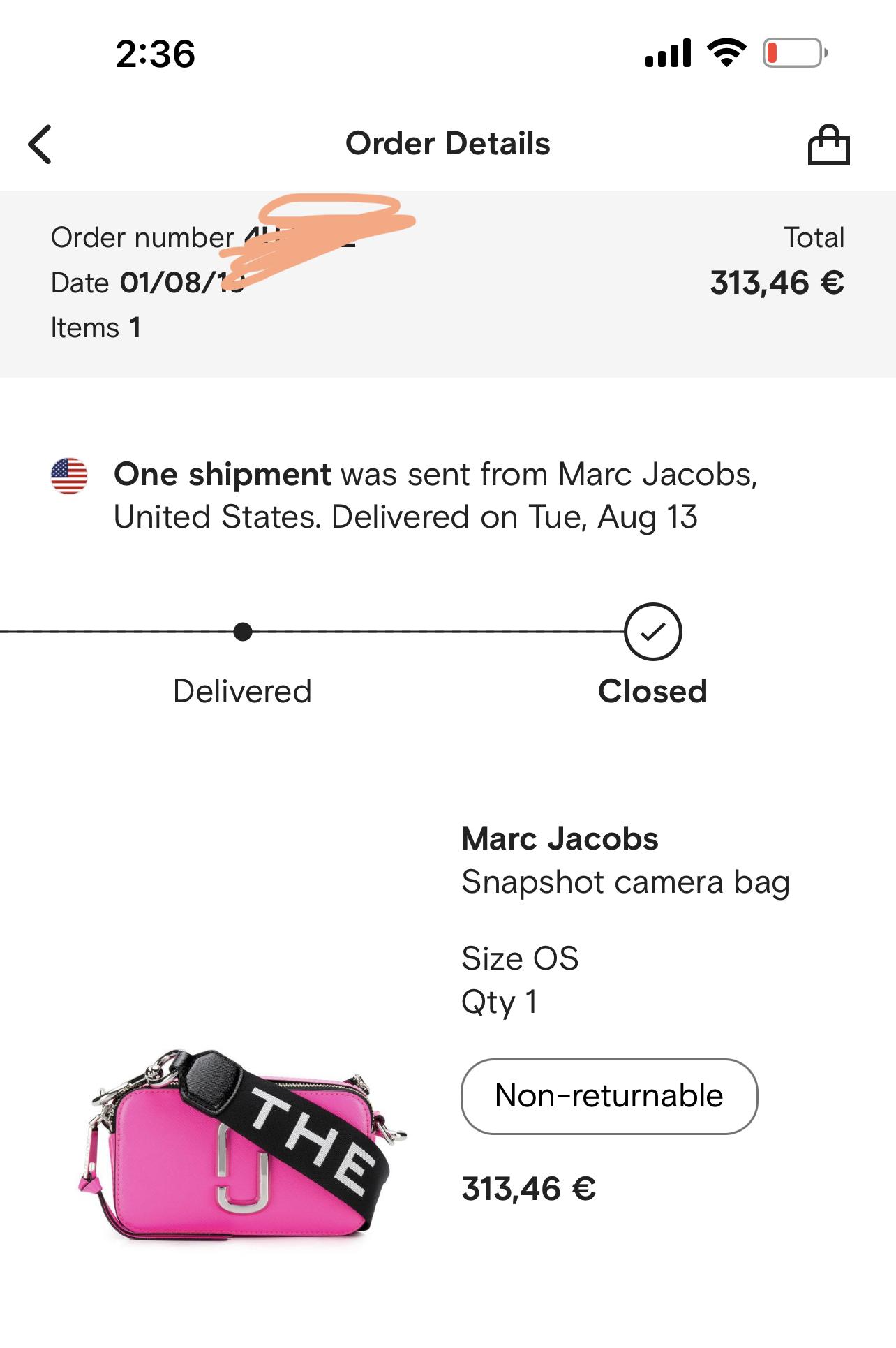896x1348 pixels.
Task: Tap the 2:36 clock in status bar
Action: [155, 54]
